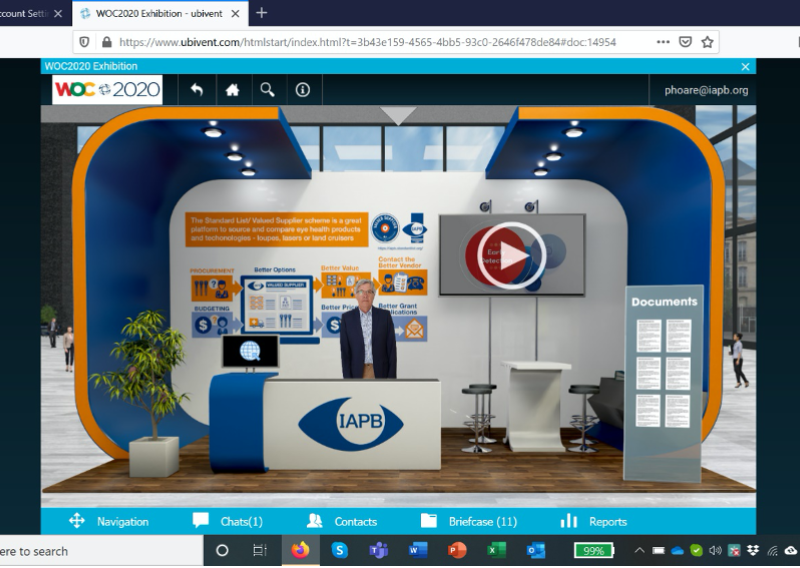Open Firefox from the taskbar
The width and height of the screenshot is (800, 568).
click(301, 550)
